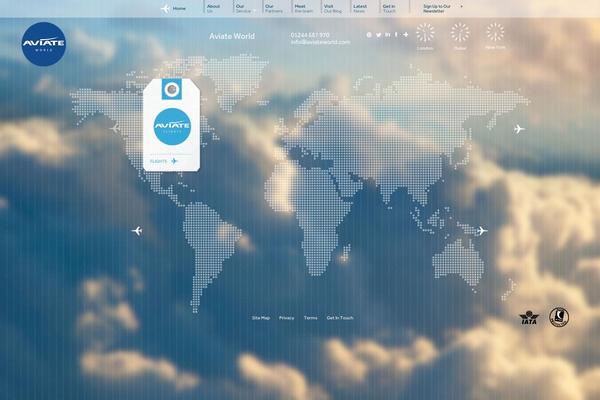This screenshot has width=600, height=400.
Task: Open the Our Partners page
Action: [274, 8]
